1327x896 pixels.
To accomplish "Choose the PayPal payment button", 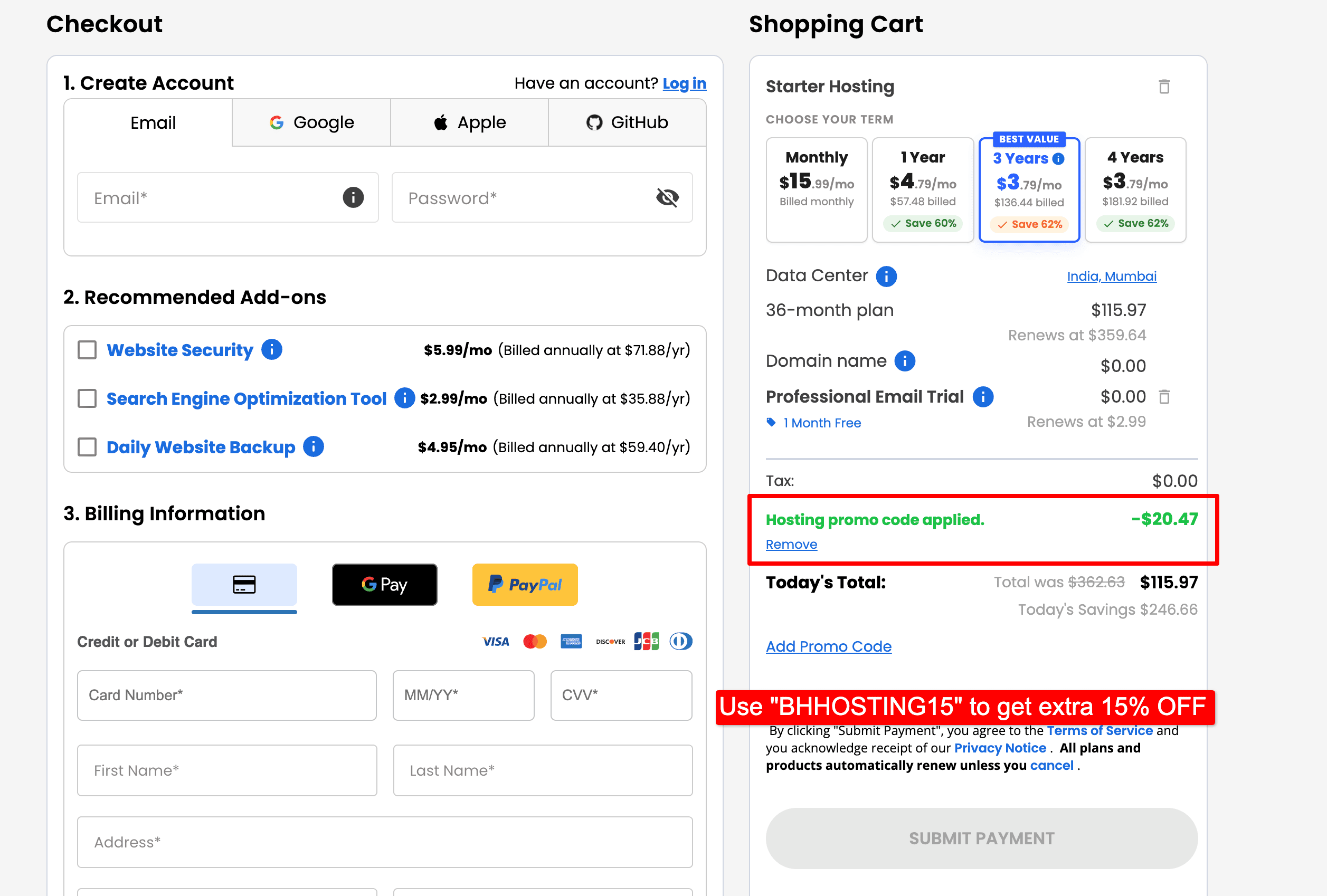I will click(525, 584).
